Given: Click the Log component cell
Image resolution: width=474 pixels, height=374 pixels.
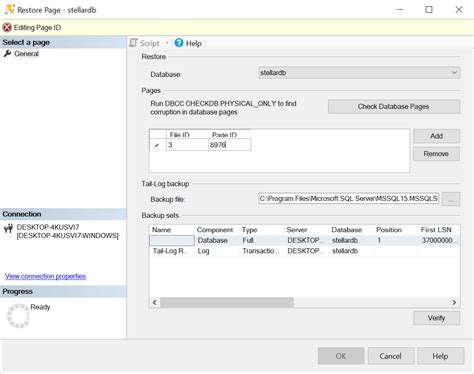Looking at the screenshot, I should point(217,251).
